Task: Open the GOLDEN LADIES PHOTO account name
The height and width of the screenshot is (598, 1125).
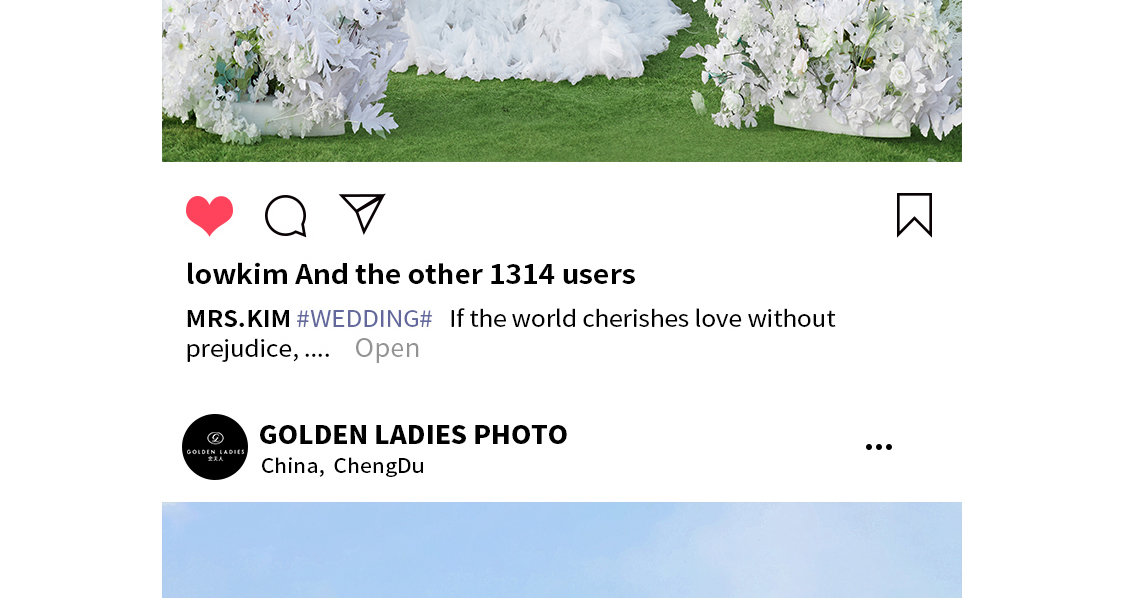Action: coord(413,434)
